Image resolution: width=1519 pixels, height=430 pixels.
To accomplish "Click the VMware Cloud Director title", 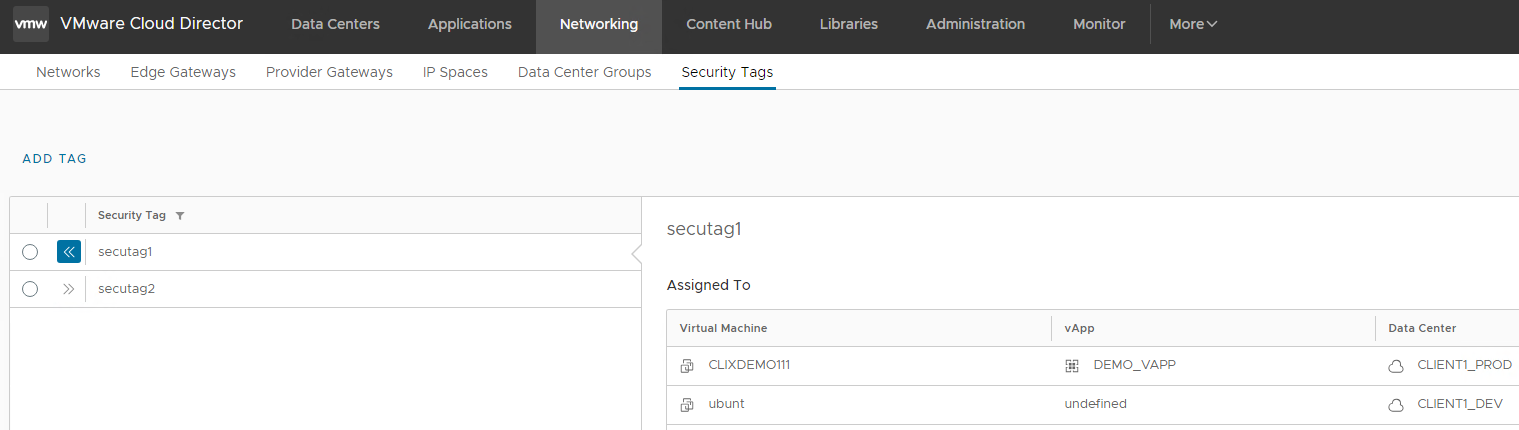I will pos(152,24).
